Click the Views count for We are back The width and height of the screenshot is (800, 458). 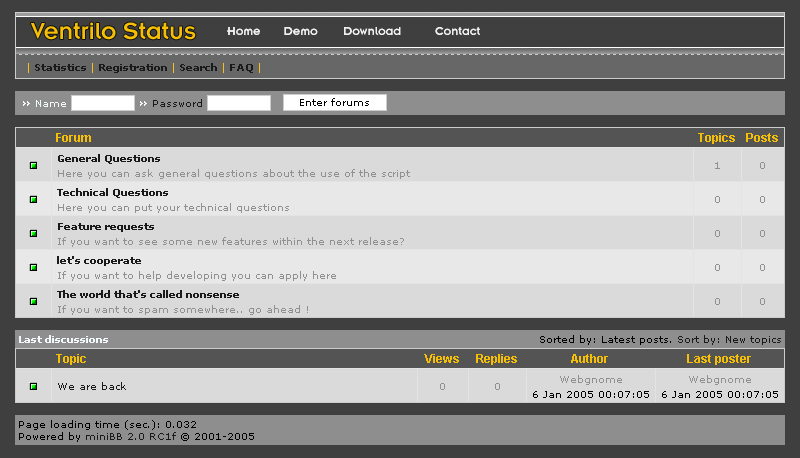[442, 387]
